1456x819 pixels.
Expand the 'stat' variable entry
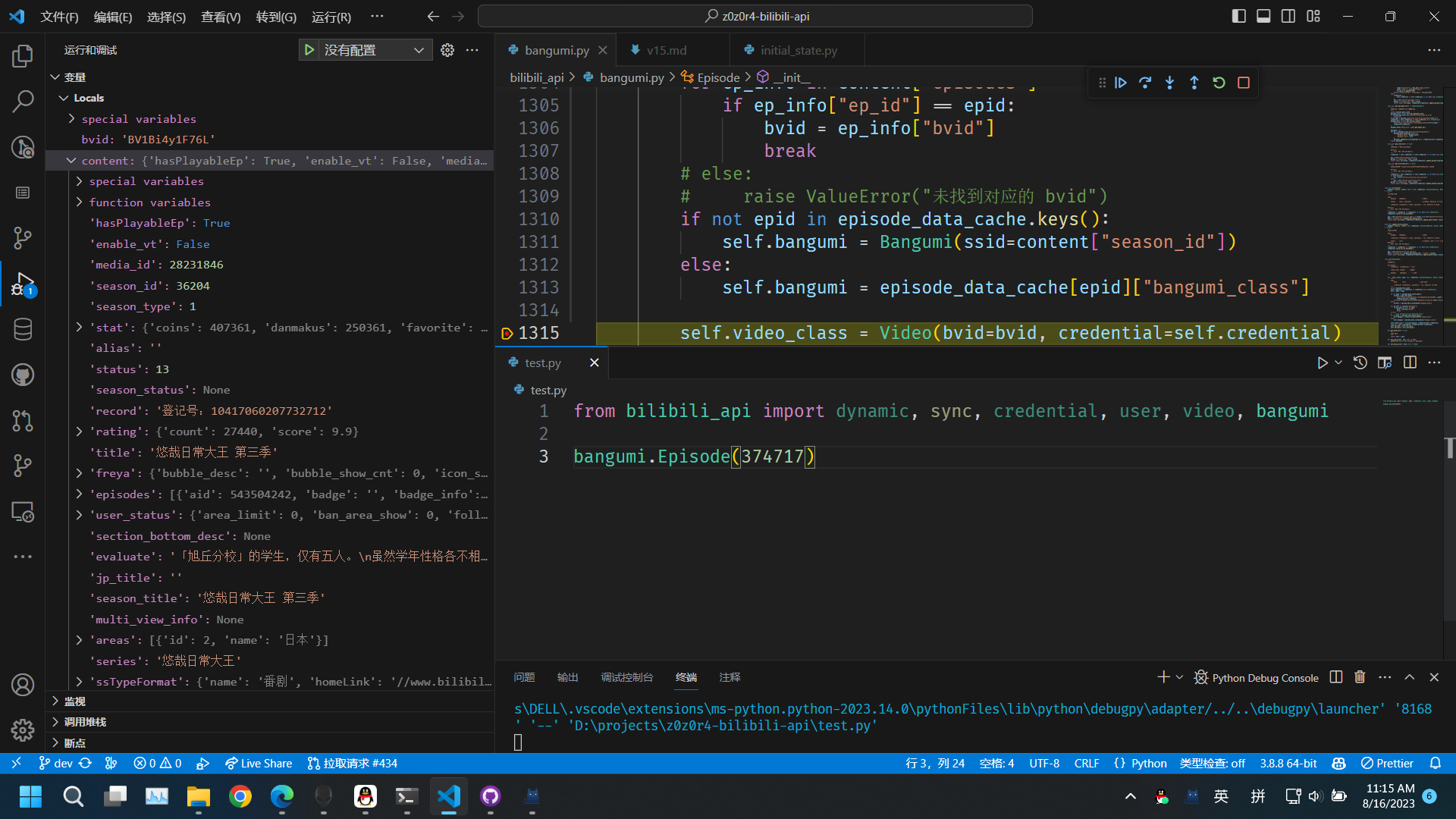79,327
